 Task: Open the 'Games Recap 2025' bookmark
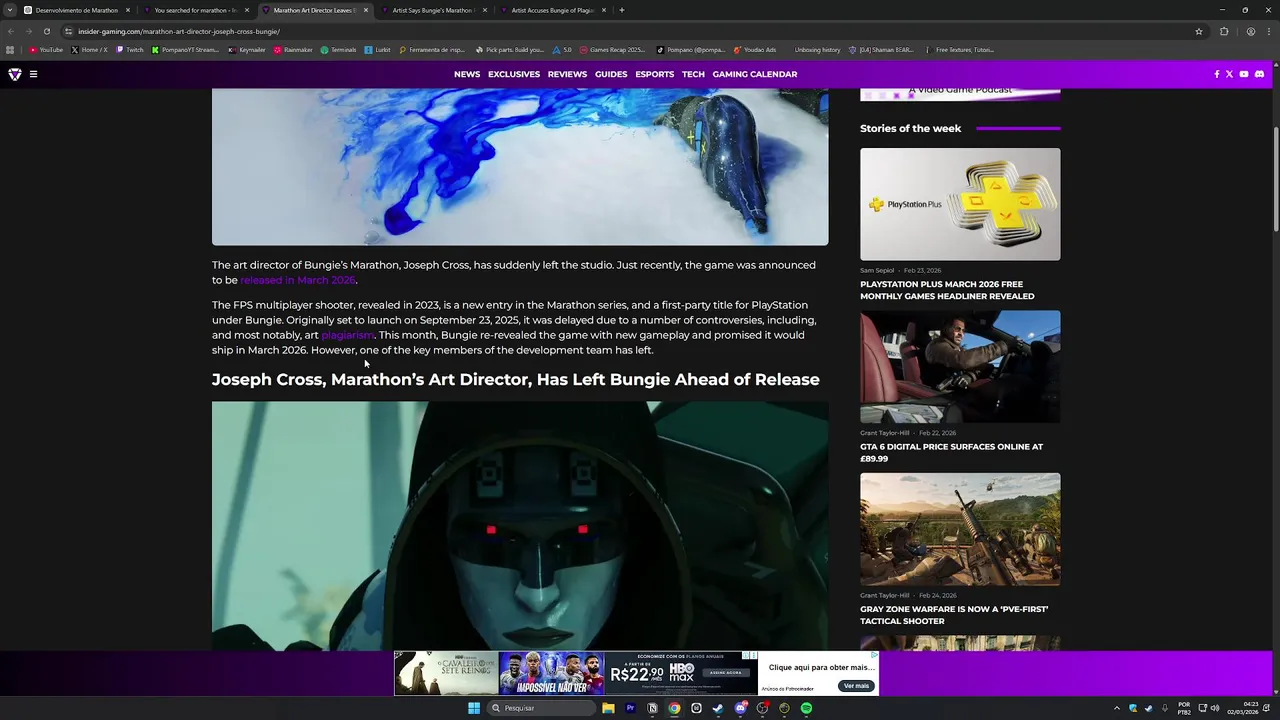tap(612, 50)
